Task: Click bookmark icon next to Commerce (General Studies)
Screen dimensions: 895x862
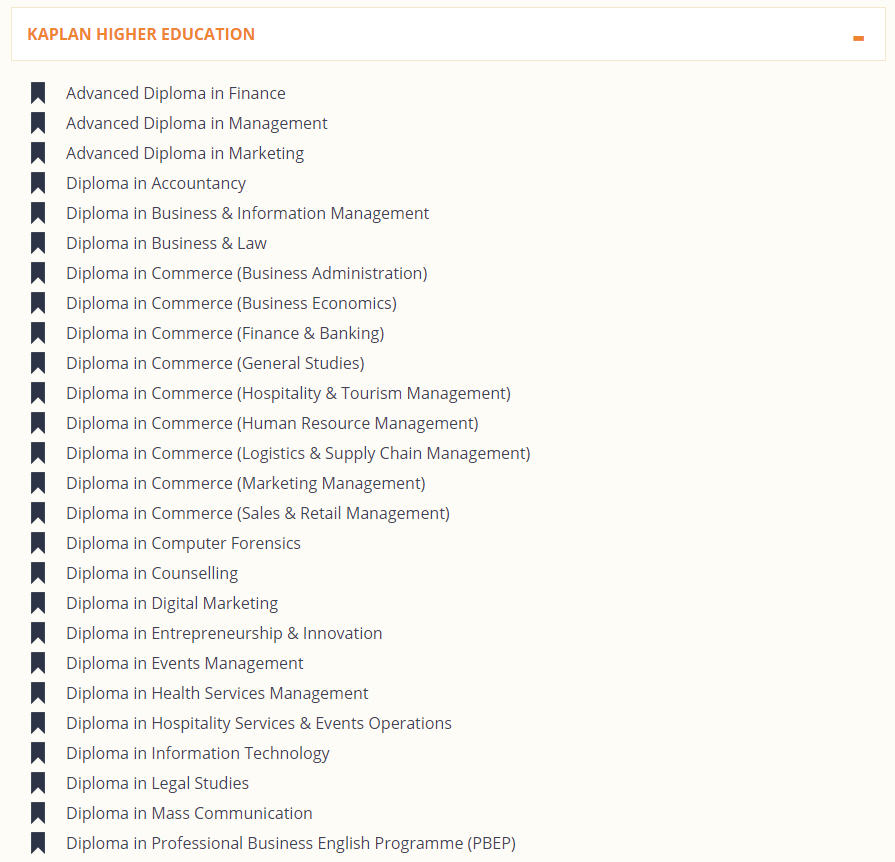Action: (x=38, y=363)
